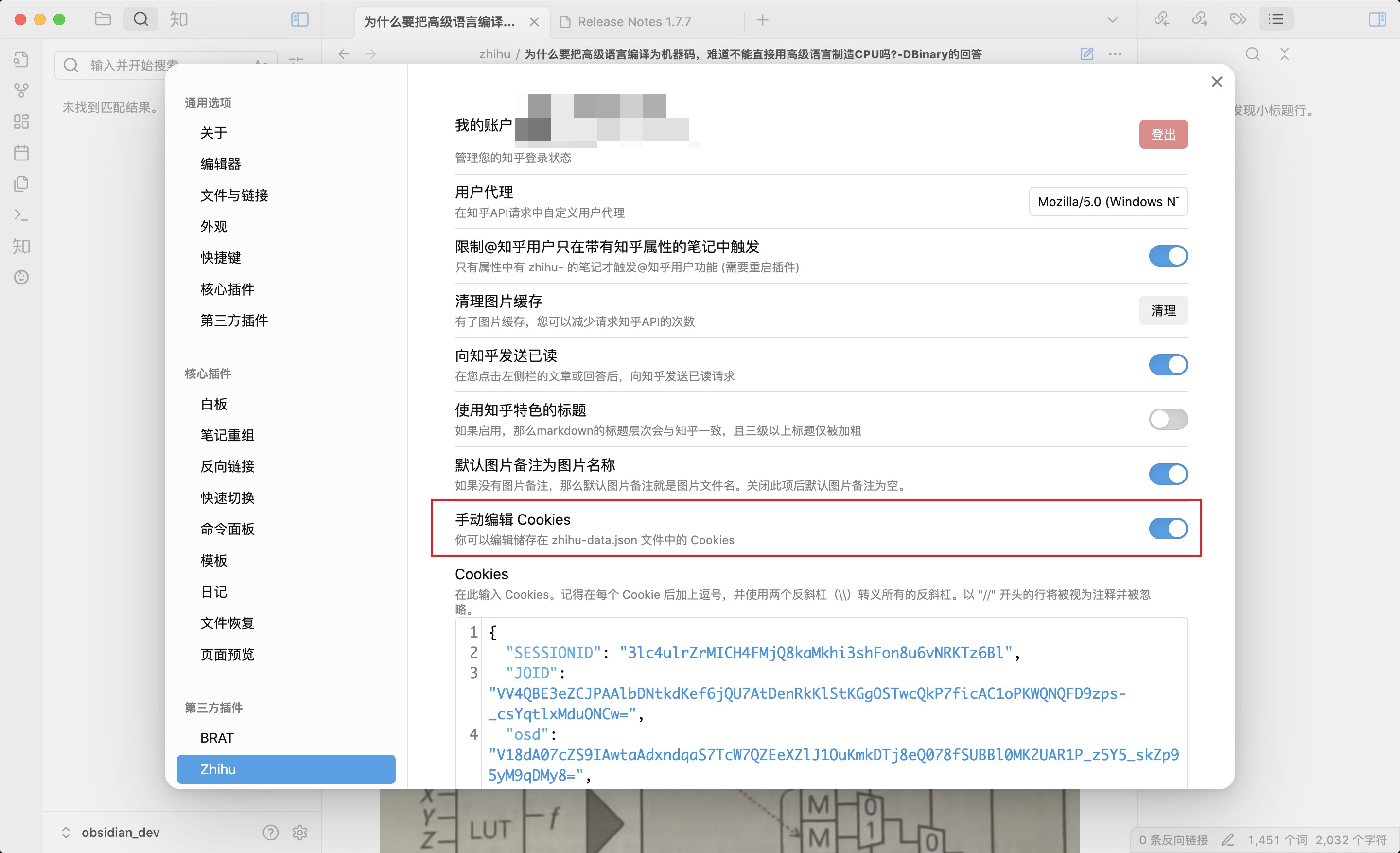
Task: Open the graph view from the left ribbon
Action: (21, 90)
